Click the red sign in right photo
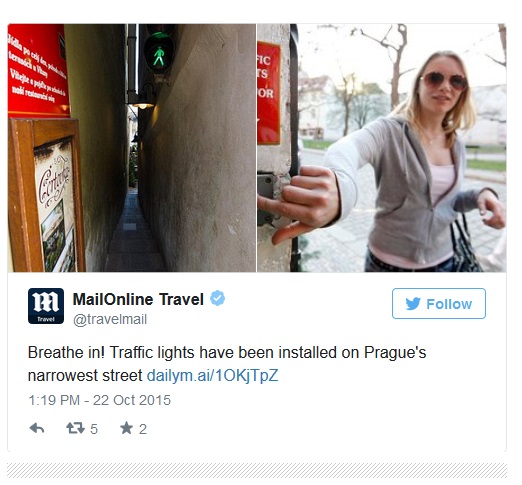Viewport: 522px width, 485px height. [268, 93]
